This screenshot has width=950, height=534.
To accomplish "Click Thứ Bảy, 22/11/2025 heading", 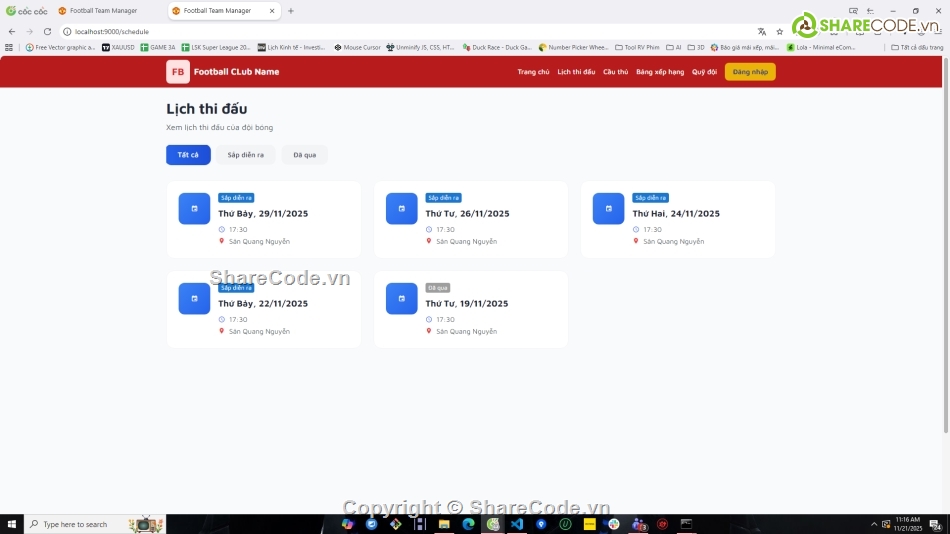I will [263, 304].
